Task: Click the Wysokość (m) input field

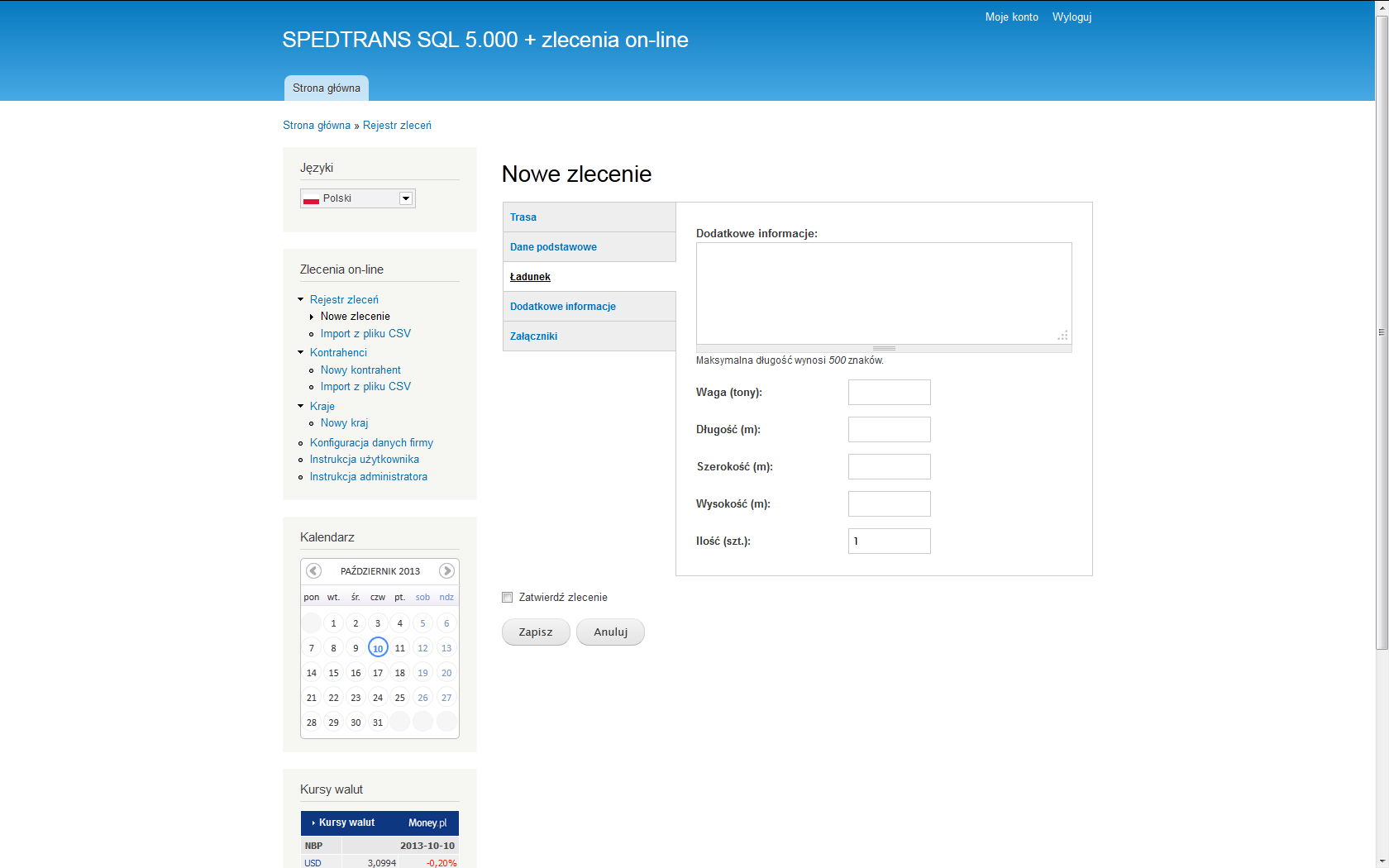Action: pos(890,503)
